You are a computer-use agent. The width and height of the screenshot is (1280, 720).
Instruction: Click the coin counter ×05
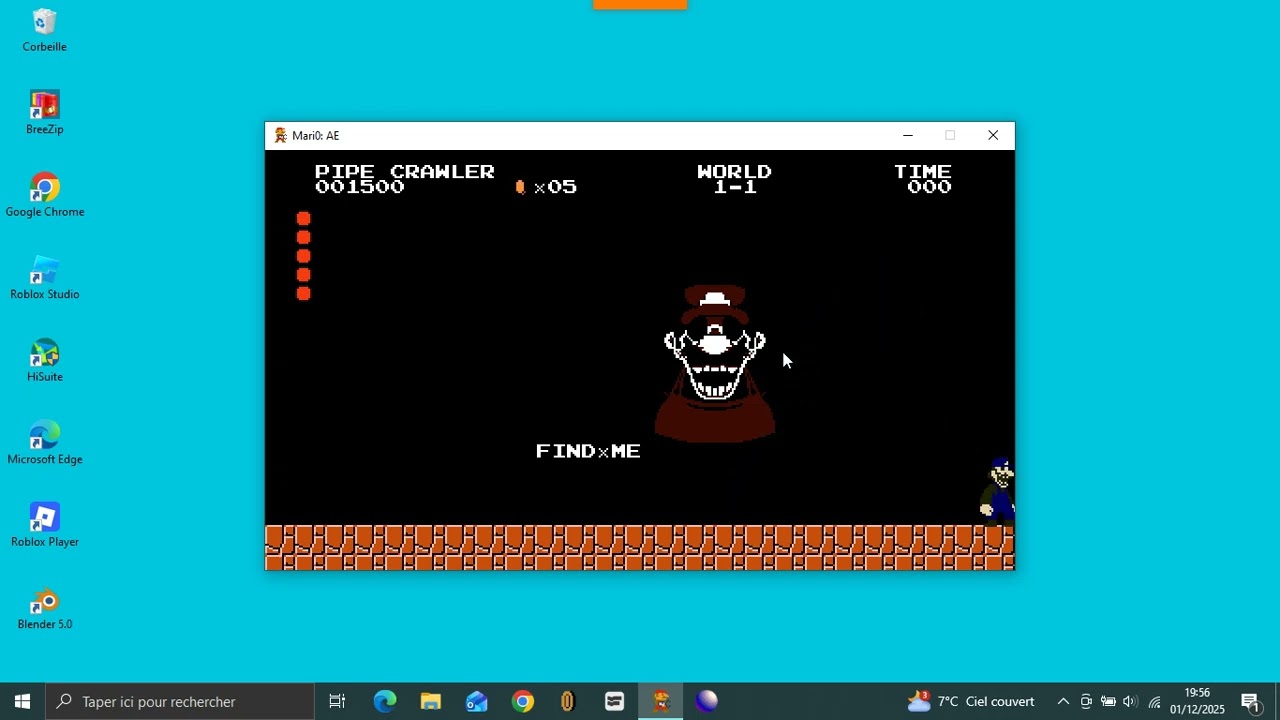click(x=546, y=187)
